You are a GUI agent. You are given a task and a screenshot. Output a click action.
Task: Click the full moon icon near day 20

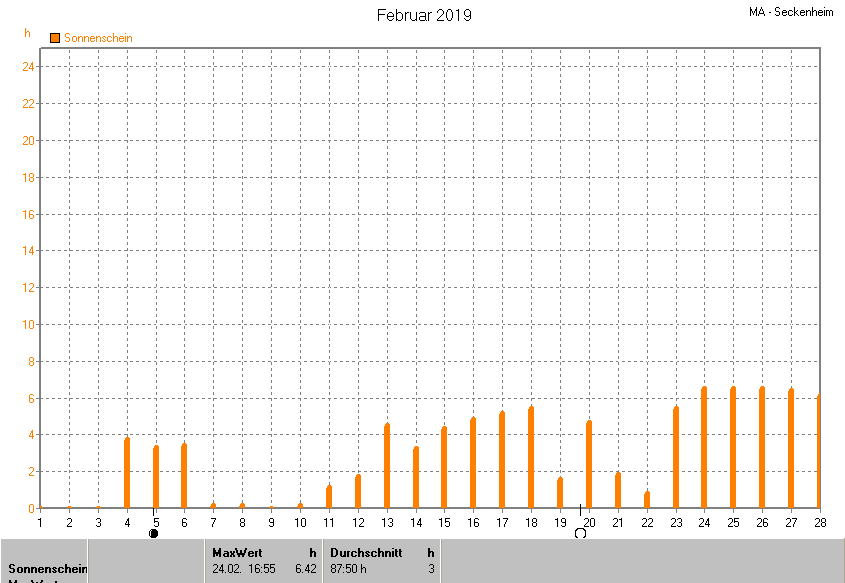click(580, 533)
